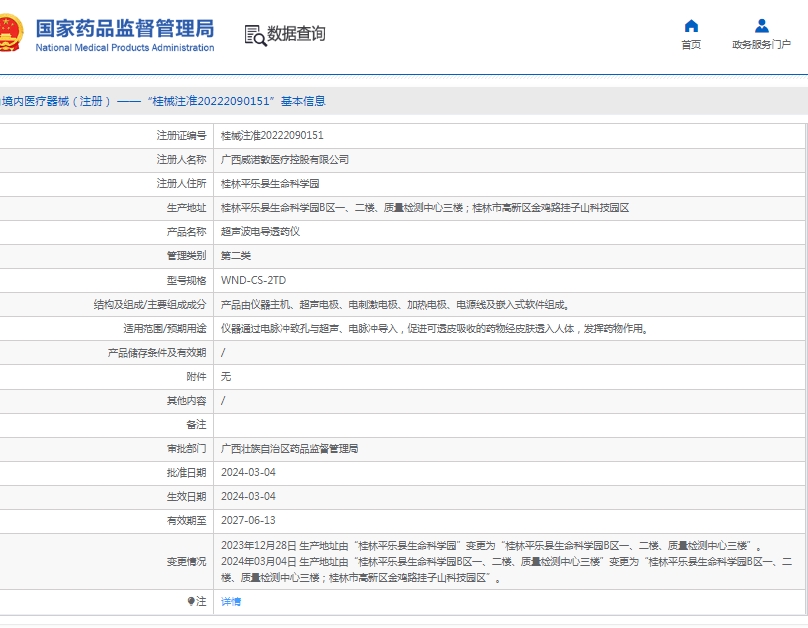
Task: Click 国家药品监督管理局 title
Action: click(125, 28)
